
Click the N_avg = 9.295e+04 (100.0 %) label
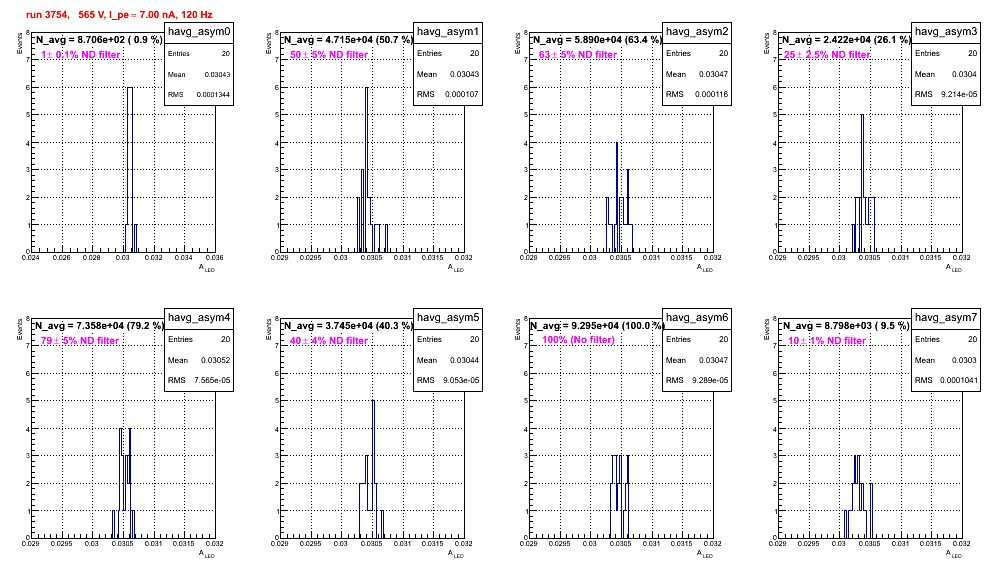click(x=596, y=325)
